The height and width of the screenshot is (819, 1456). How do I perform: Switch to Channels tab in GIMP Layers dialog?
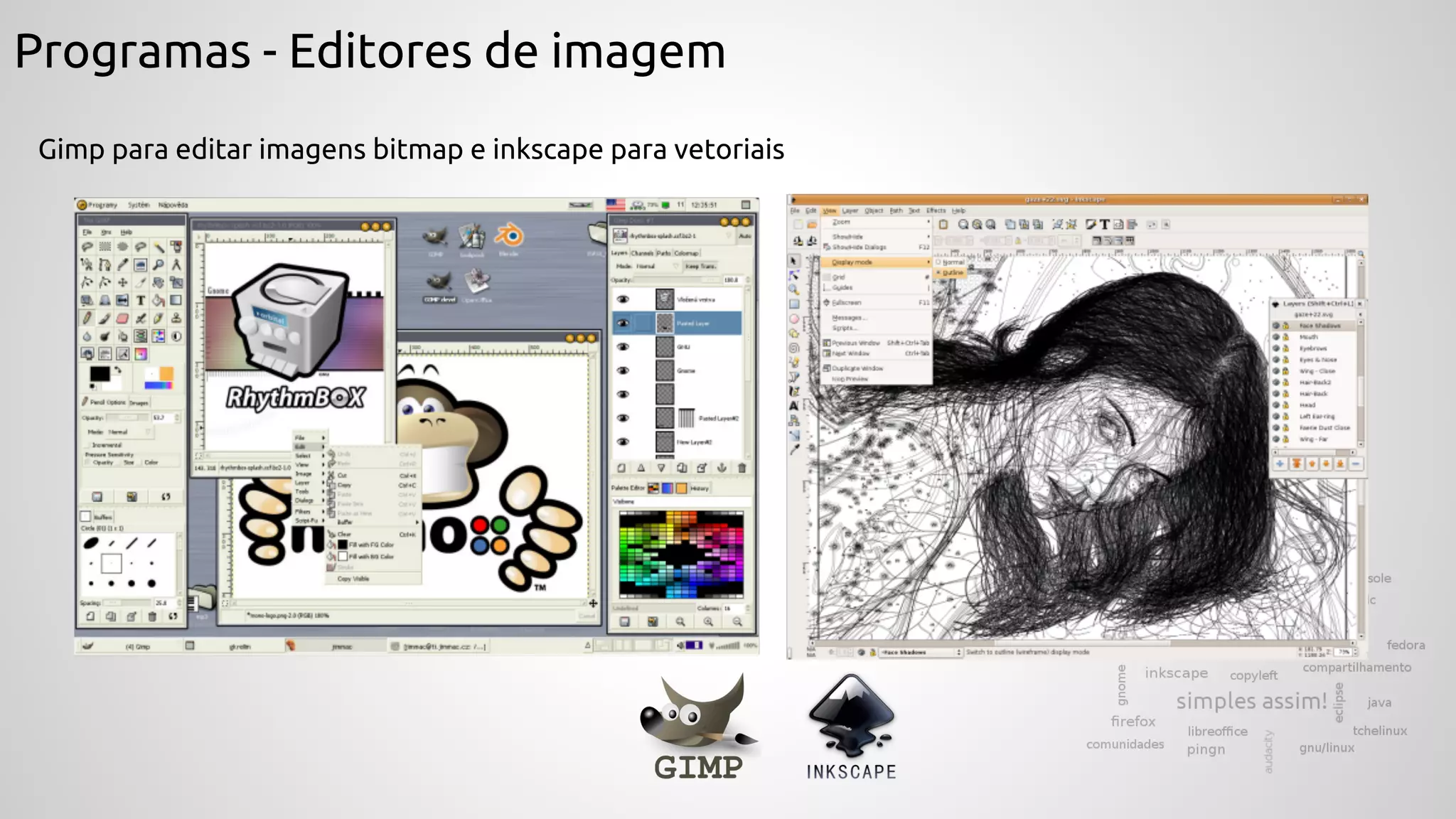[642, 253]
